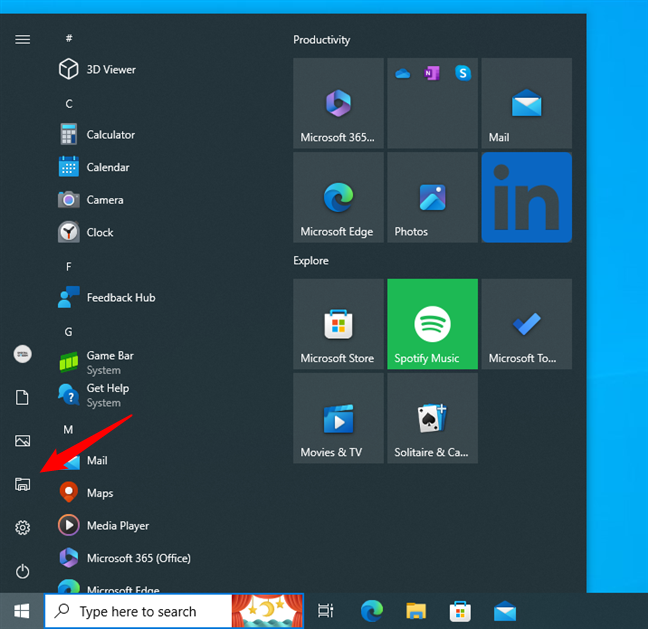Click the OneNote icon in folder tile
Screen dimensions: 648x629
(x=432, y=74)
